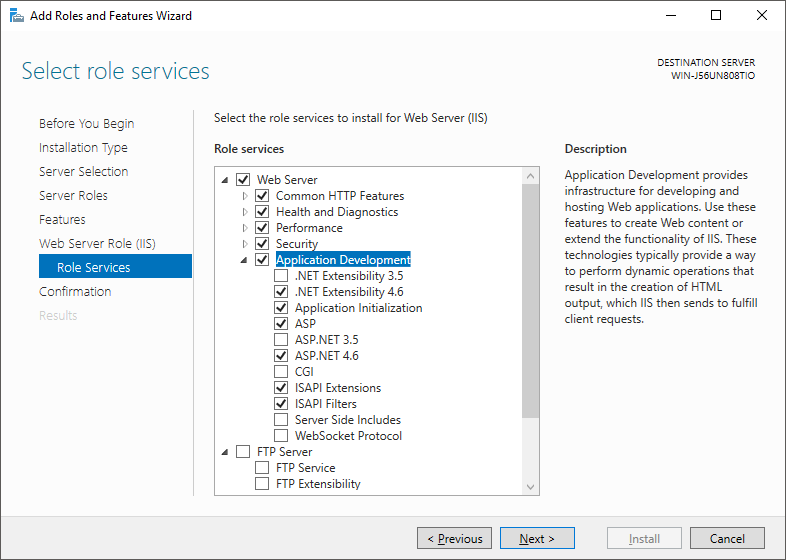The width and height of the screenshot is (786, 560).
Task: Select the ISAPI Extensions tree item
Action: 337,388
